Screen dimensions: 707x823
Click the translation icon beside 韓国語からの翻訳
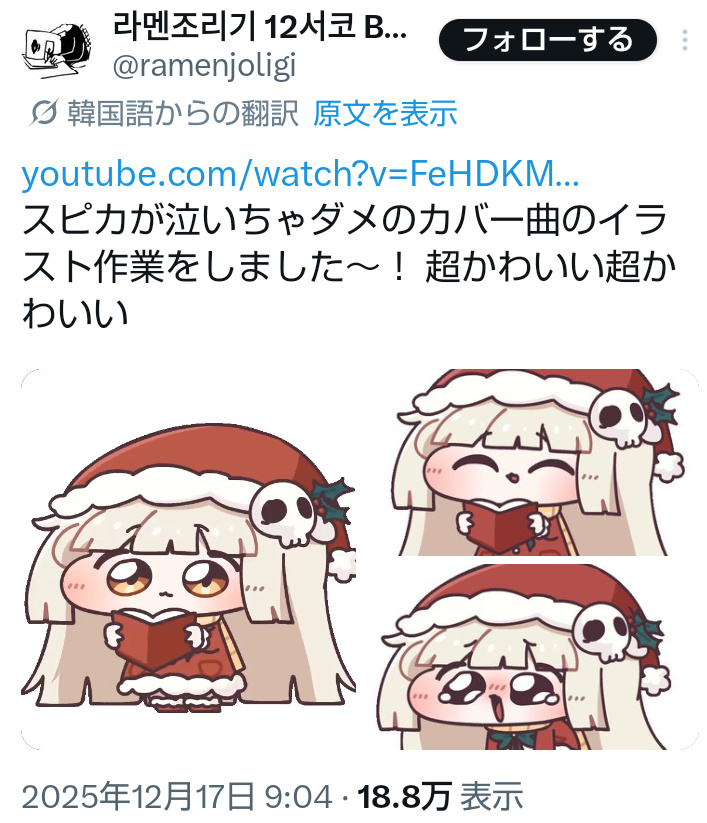coord(44,113)
